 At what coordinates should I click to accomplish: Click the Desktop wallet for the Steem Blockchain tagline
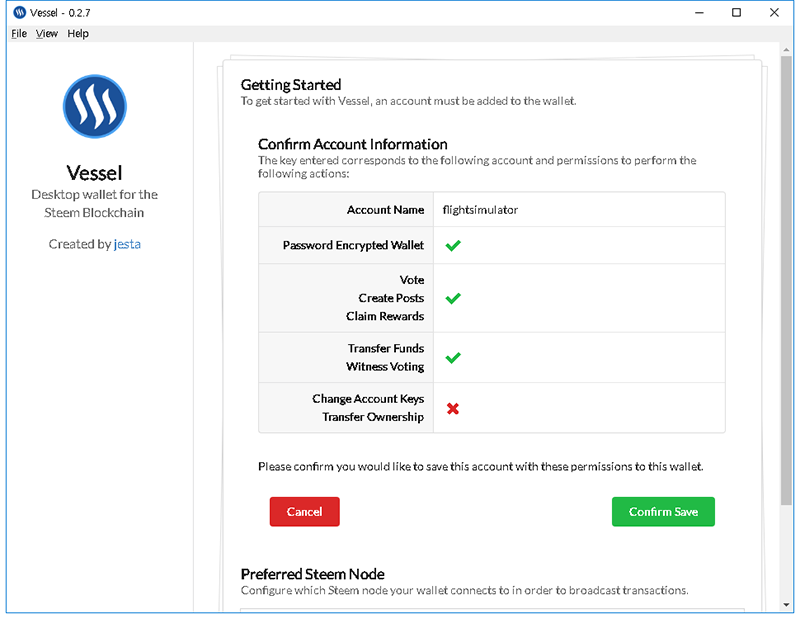pos(94,204)
